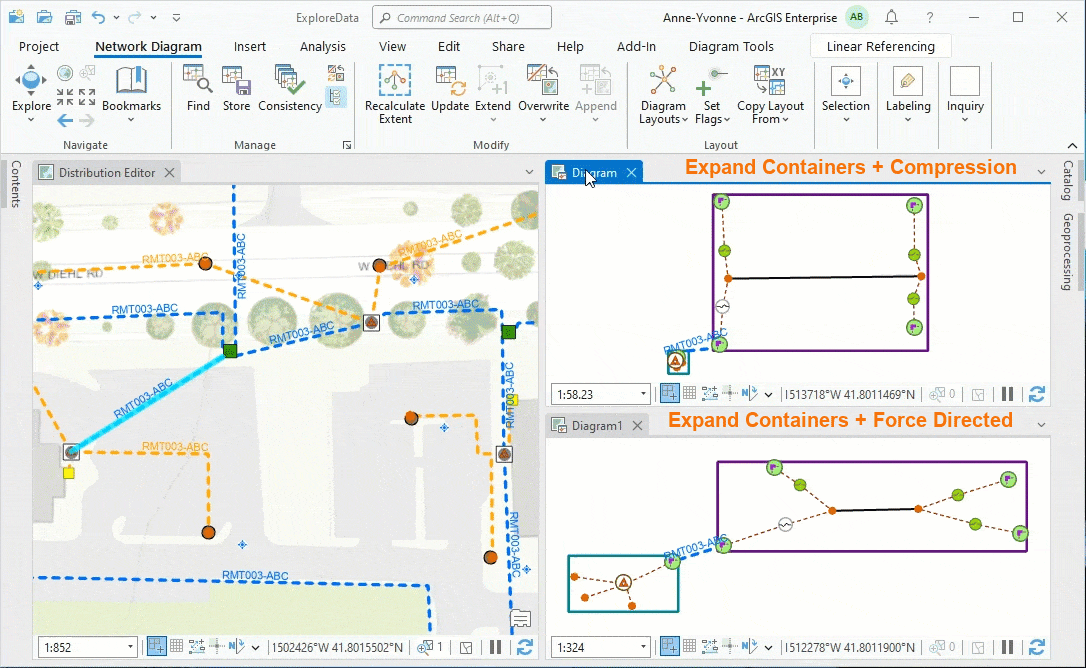
Task: Refresh the Distribution Editor map view
Action: (x=524, y=647)
